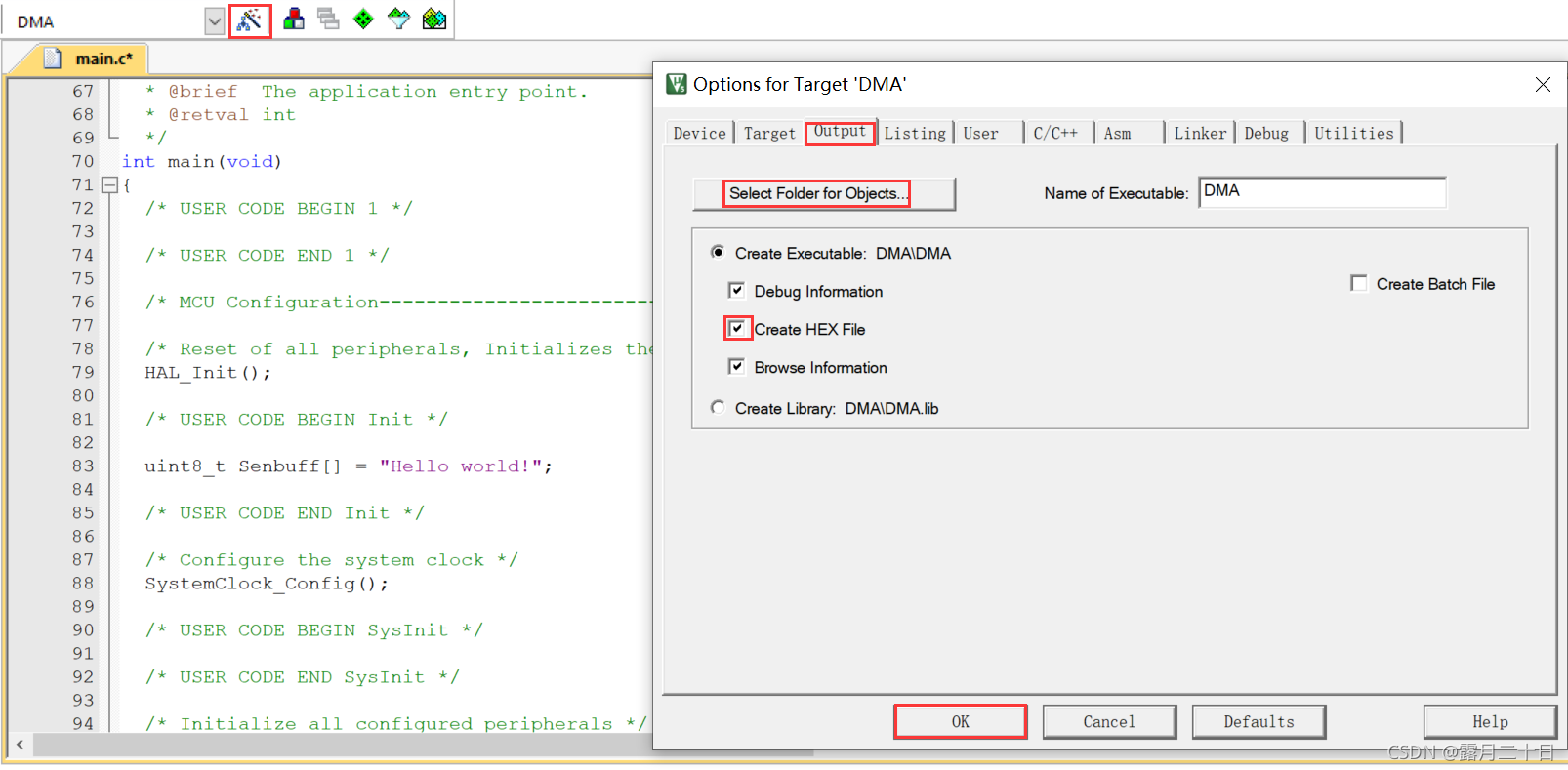This screenshot has width=1568, height=770.
Task: Open the Pack Installer icon
Action: (434, 19)
